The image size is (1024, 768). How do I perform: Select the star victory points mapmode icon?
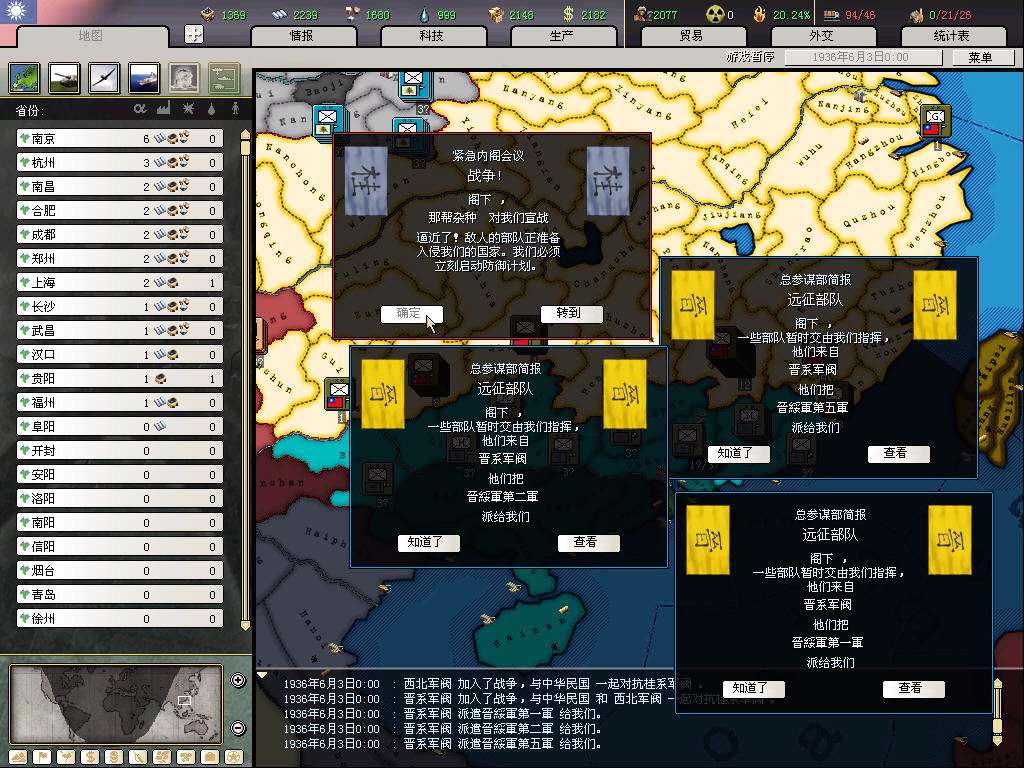point(234,758)
